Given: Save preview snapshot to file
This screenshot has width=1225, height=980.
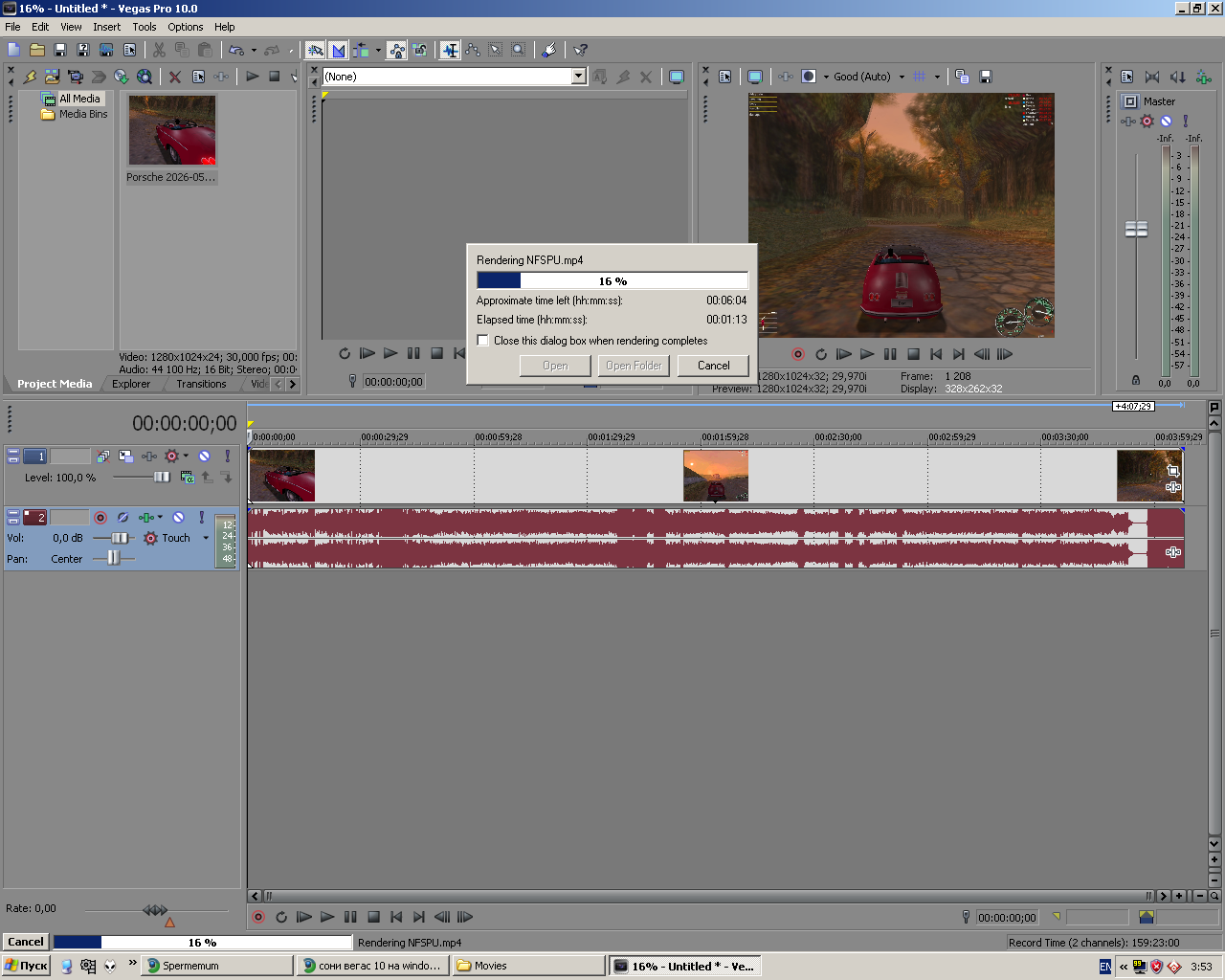Looking at the screenshot, I should (x=986, y=77).
